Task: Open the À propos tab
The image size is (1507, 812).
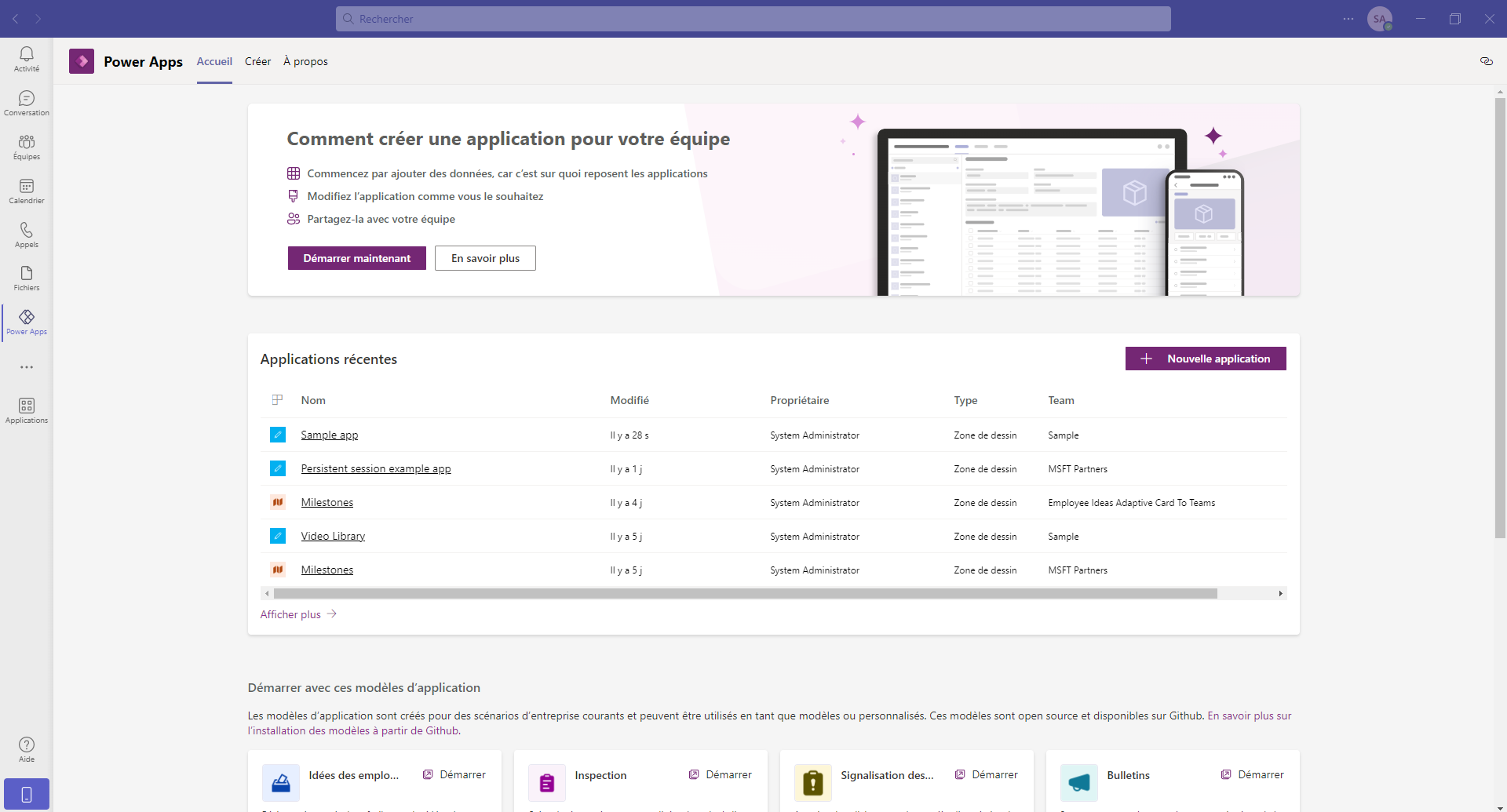Action: 305,61
